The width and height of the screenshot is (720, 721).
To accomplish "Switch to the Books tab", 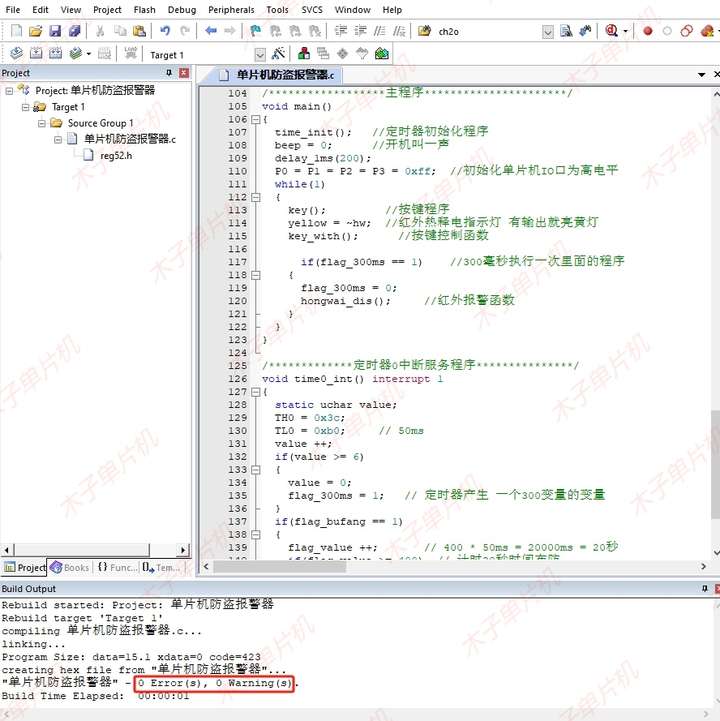I will 70,568.
